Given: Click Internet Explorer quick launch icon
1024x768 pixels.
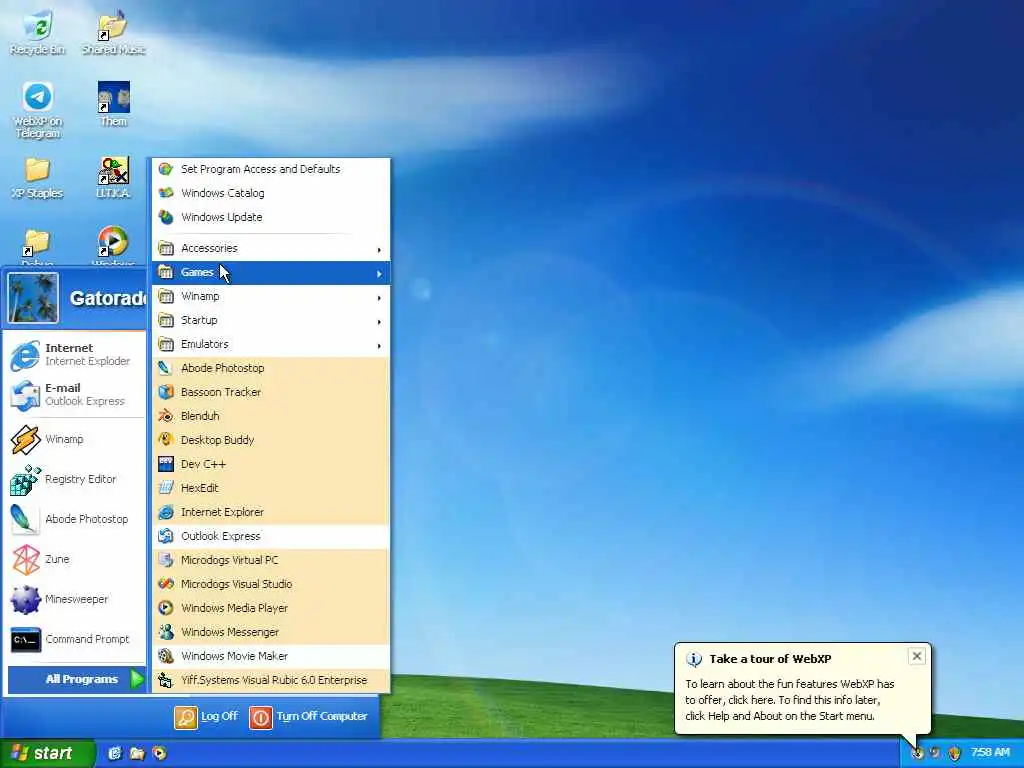Looking at the screenshot, I should click(115, 754).
